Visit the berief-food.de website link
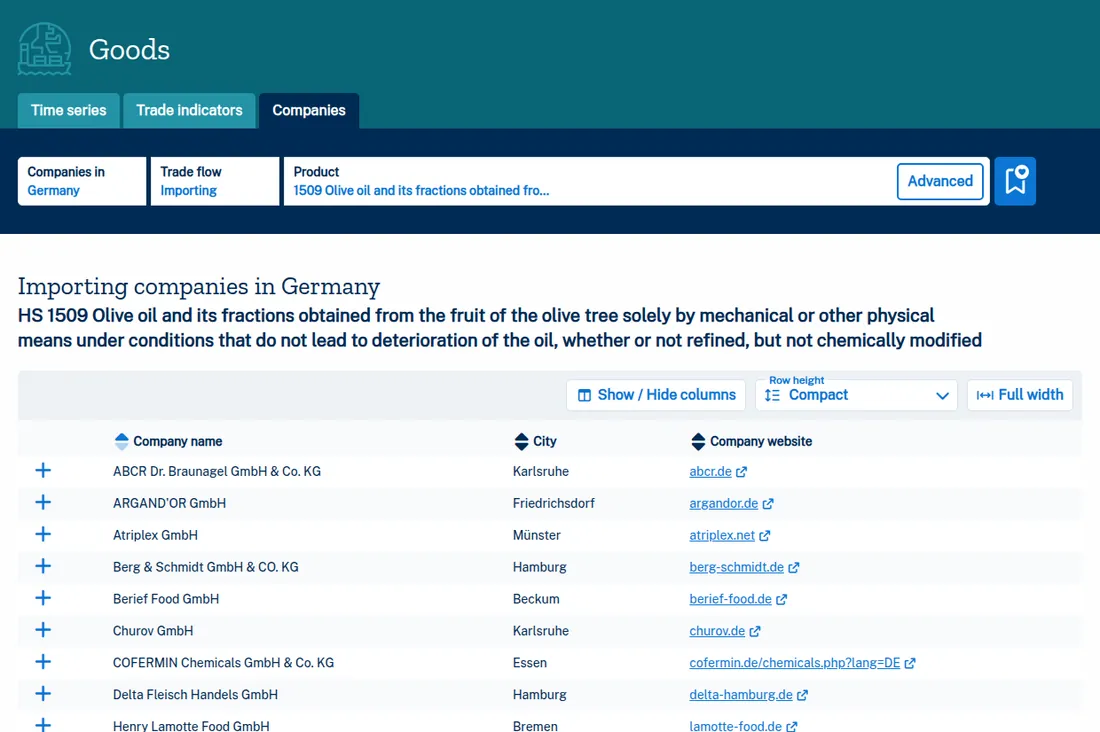The image size is (1100, 732). 730,599
